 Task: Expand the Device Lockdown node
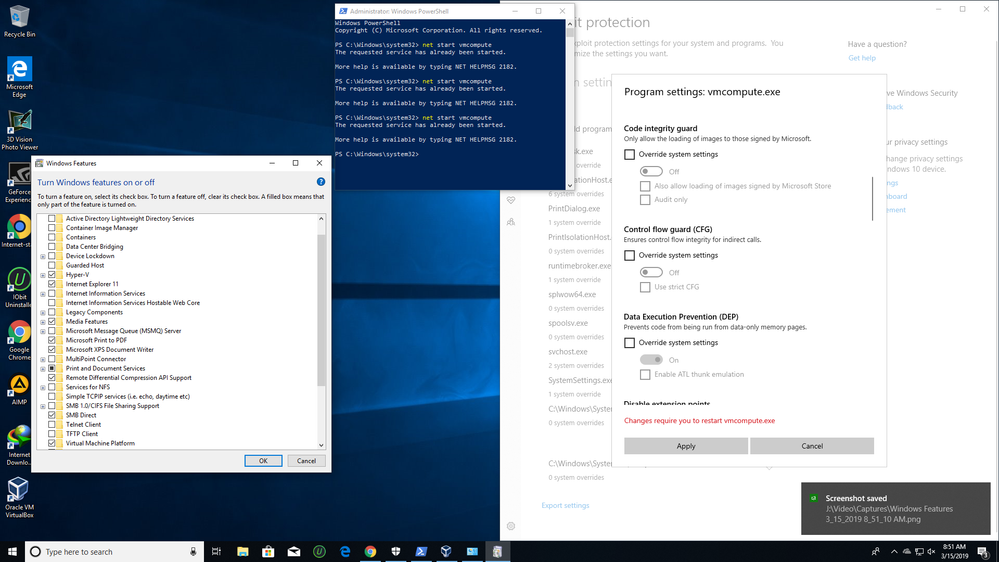(x=43, y=256)
